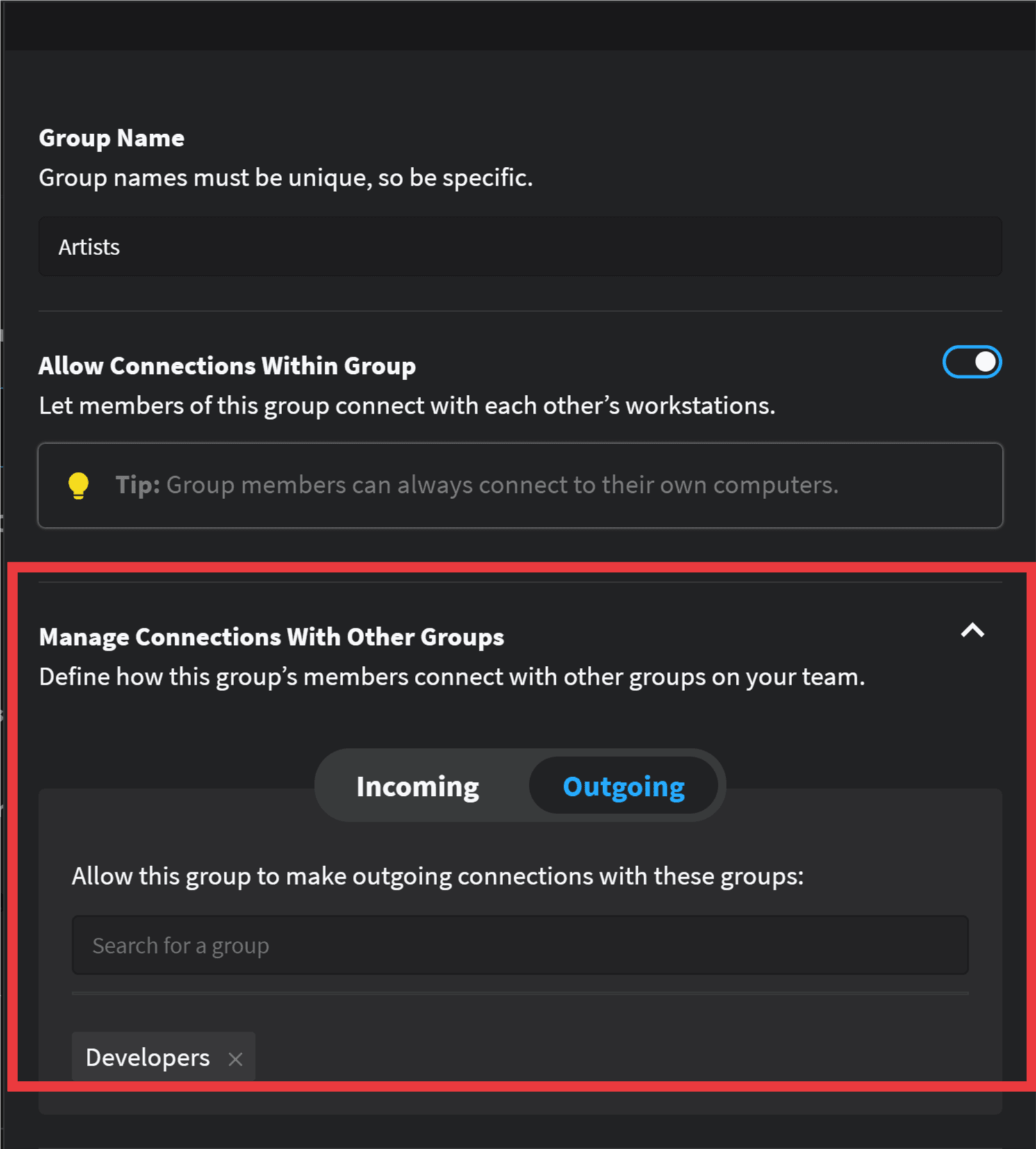Toggle the Allow Connections Within Group switch
The image size is (1036, 1149).
(971, 362)
